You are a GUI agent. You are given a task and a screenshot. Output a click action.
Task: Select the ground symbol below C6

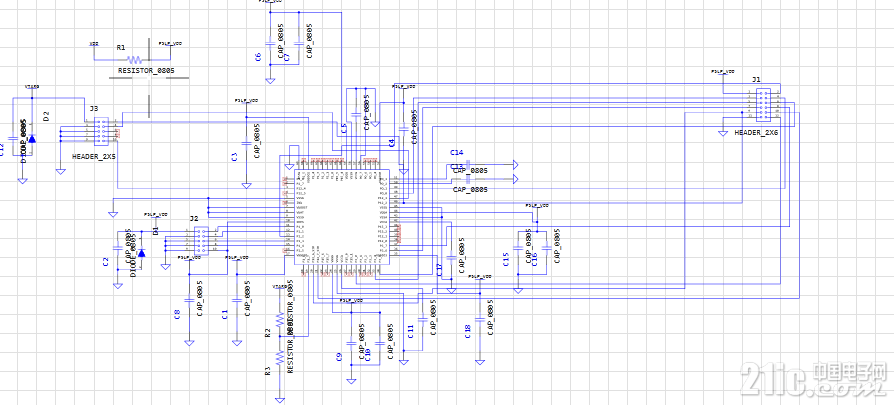270,80
